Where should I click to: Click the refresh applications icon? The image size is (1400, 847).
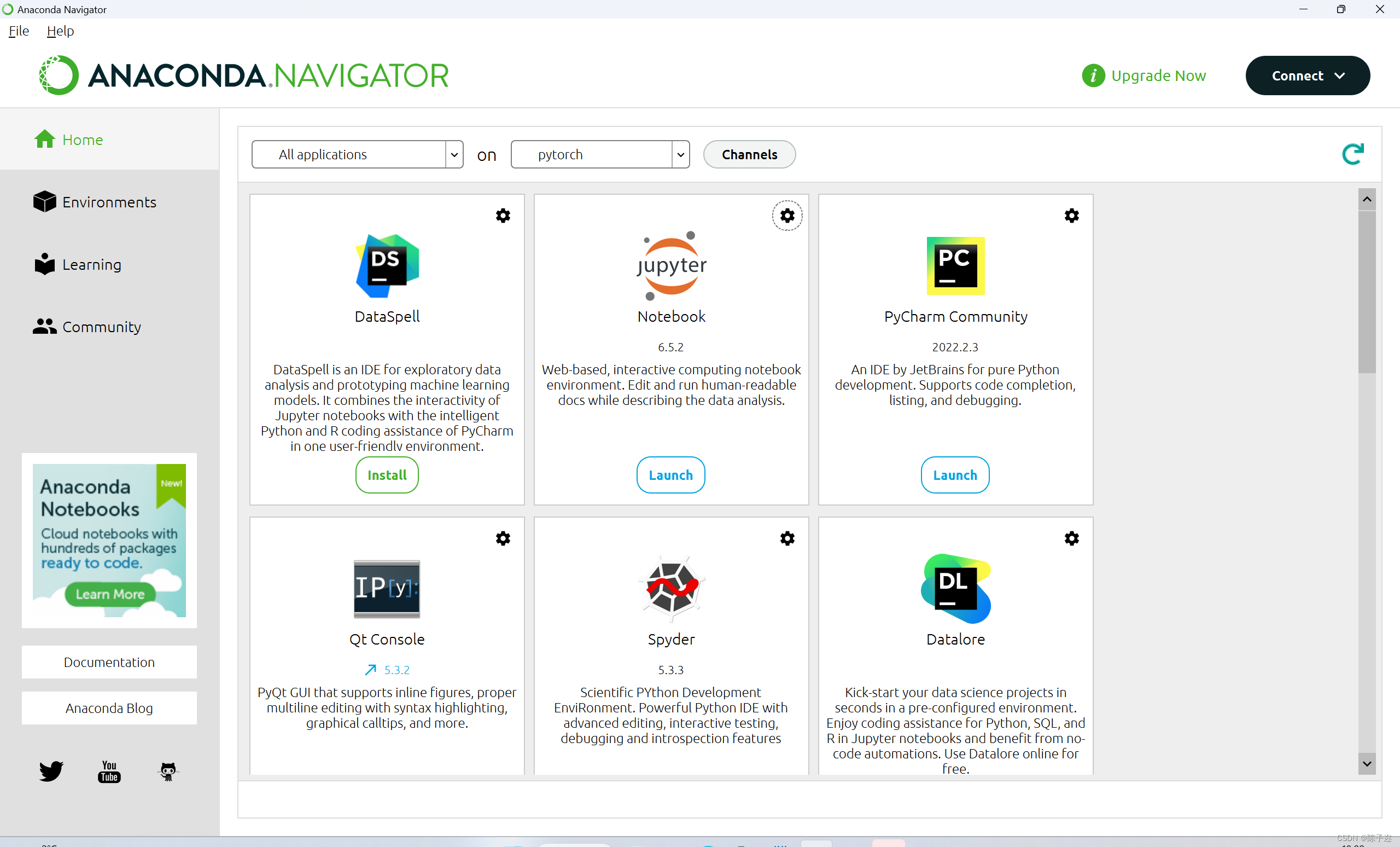1352,154
